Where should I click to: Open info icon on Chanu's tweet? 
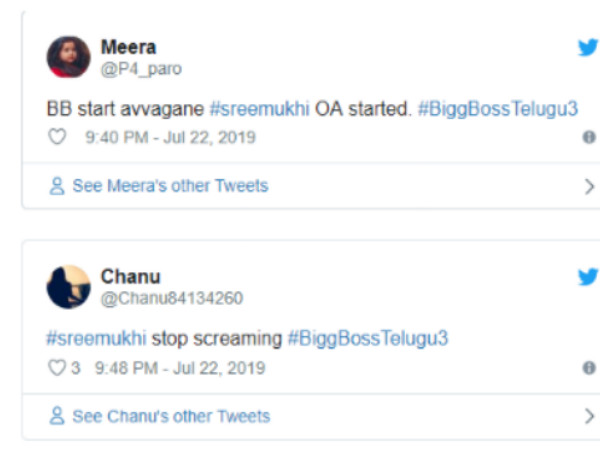[x=589, y=368]
